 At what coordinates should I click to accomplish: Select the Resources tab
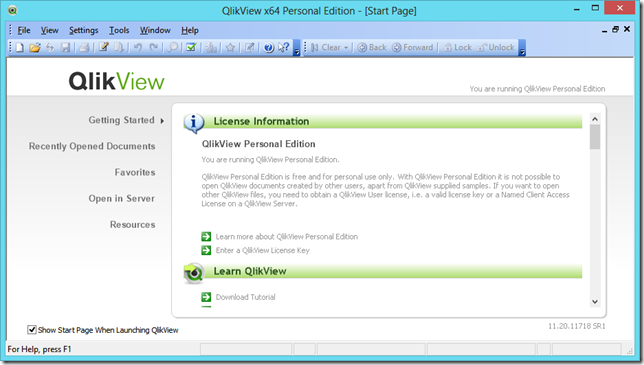tap(133, 225)
